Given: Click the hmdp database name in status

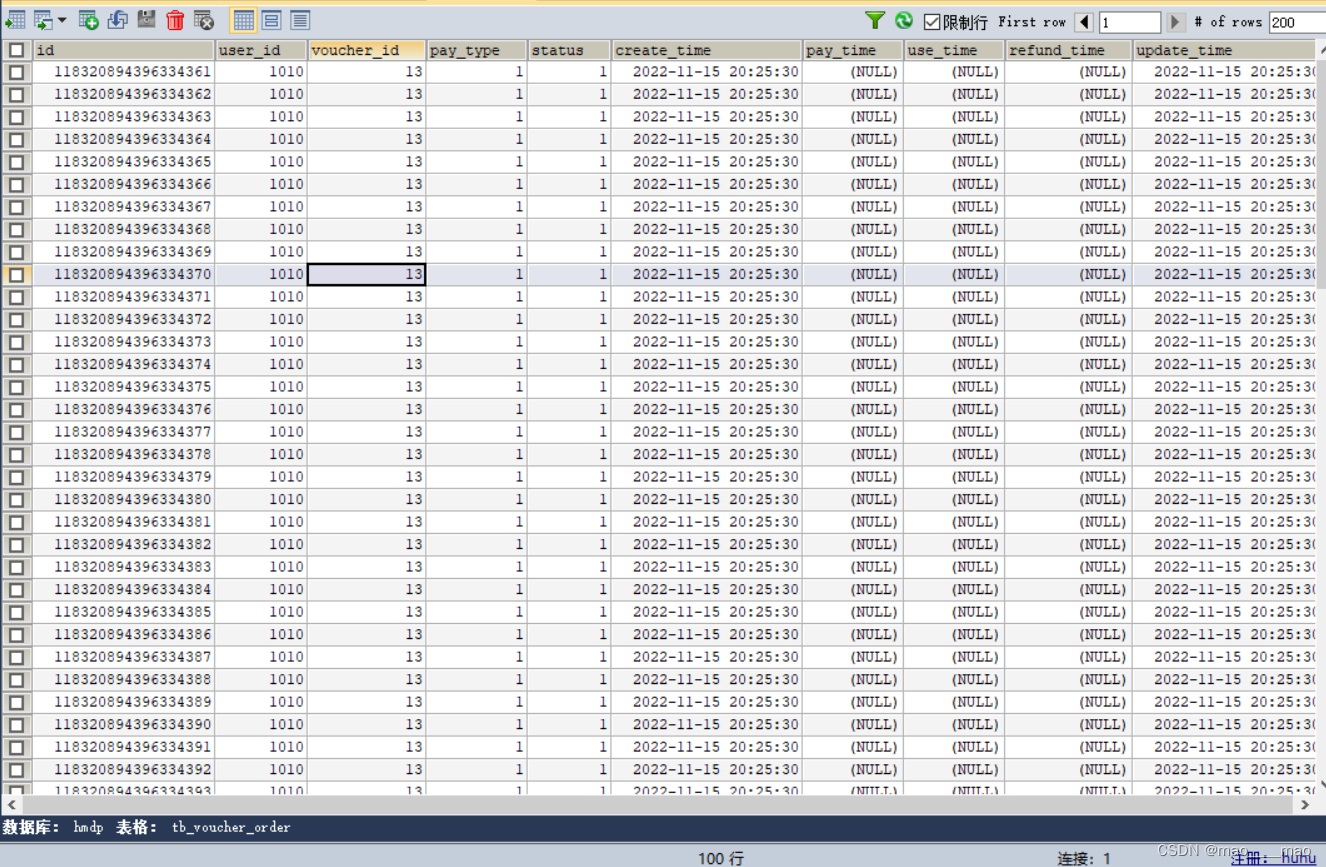Looking at the screenshot, I should click(x=88, y=827).
